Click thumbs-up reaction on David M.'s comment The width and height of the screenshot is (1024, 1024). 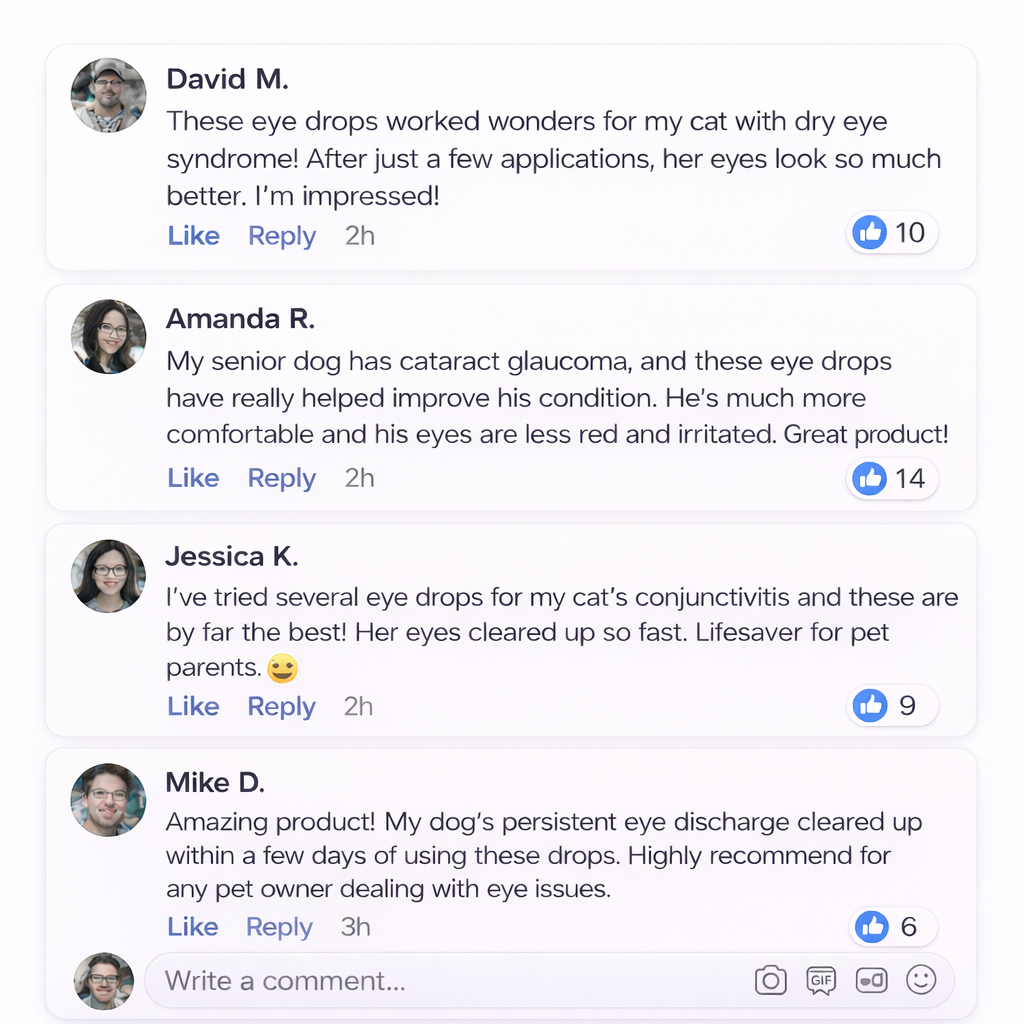pos(870,233)
